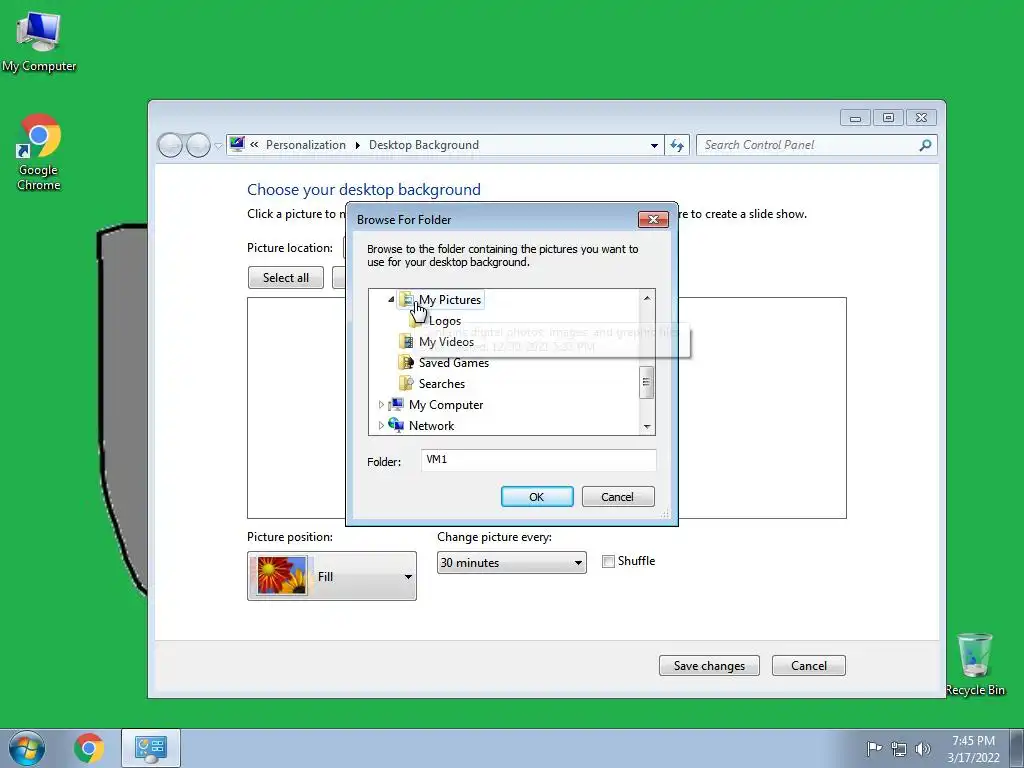Expand My Computer tree node
Image resolution: width=1024 pixels, height=768 pixels.
[x=381, y=405]
